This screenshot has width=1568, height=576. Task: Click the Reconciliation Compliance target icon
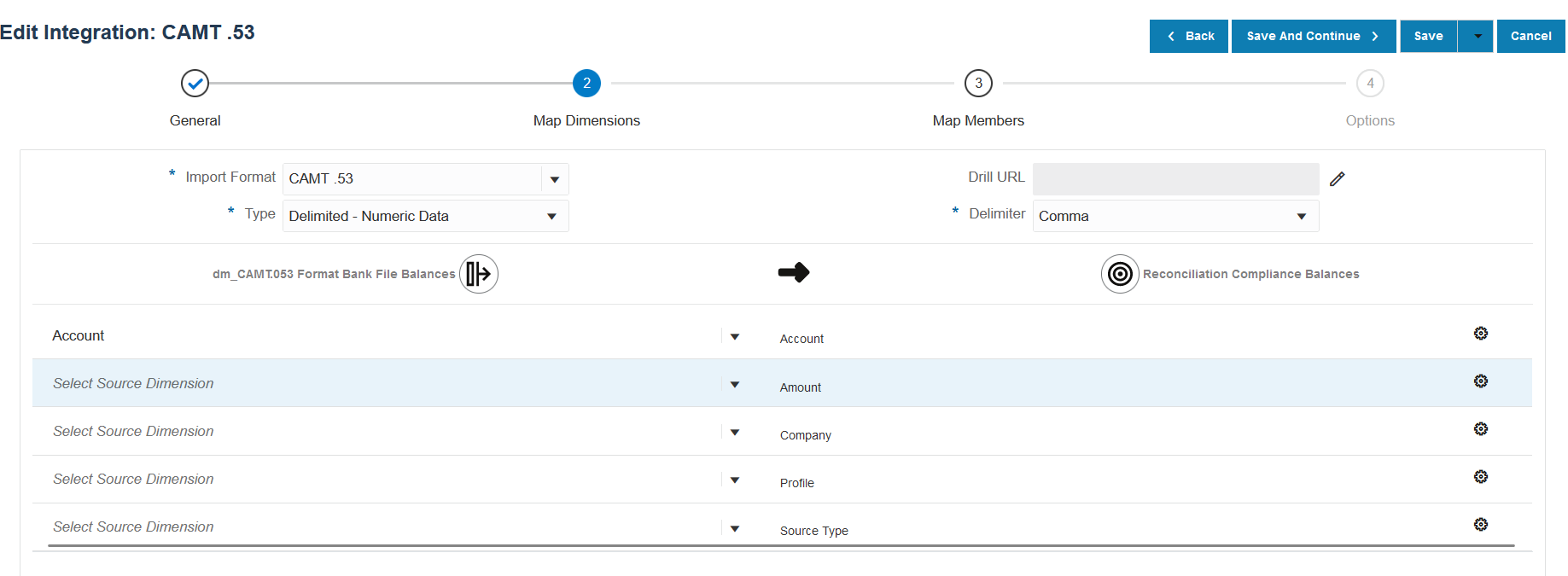tap(1120, 274)
